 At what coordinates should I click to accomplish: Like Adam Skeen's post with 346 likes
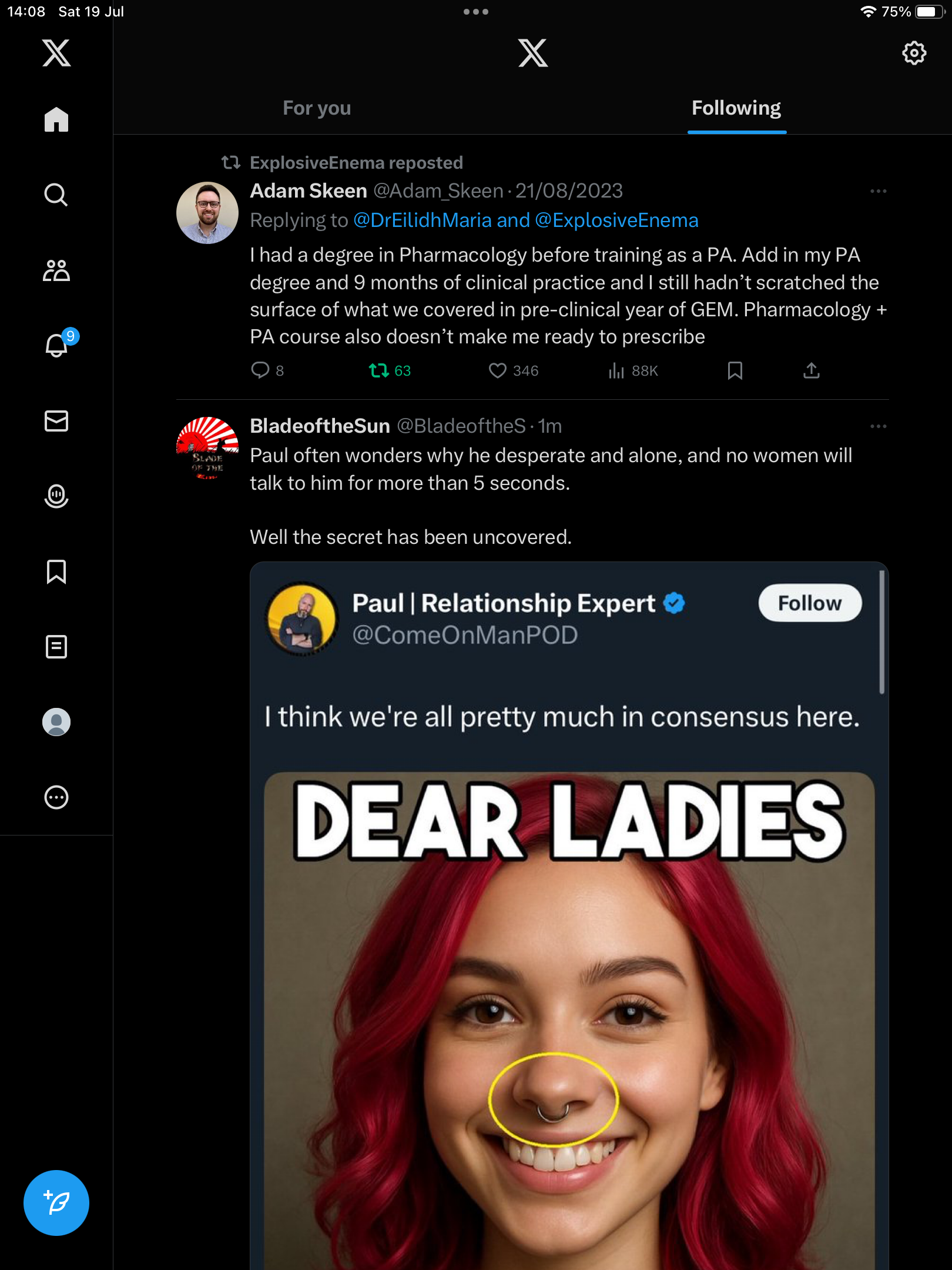pos(513,370)
